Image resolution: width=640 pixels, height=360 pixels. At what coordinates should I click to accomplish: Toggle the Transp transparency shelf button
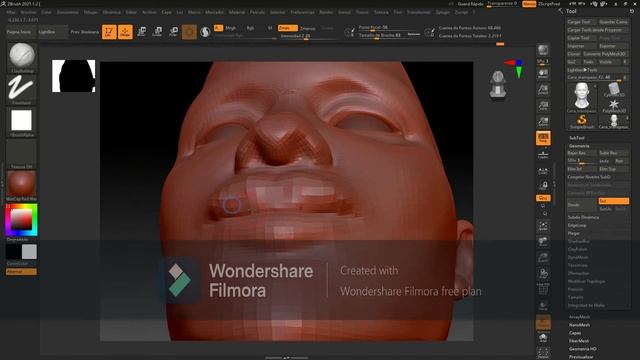click(543, 306)
